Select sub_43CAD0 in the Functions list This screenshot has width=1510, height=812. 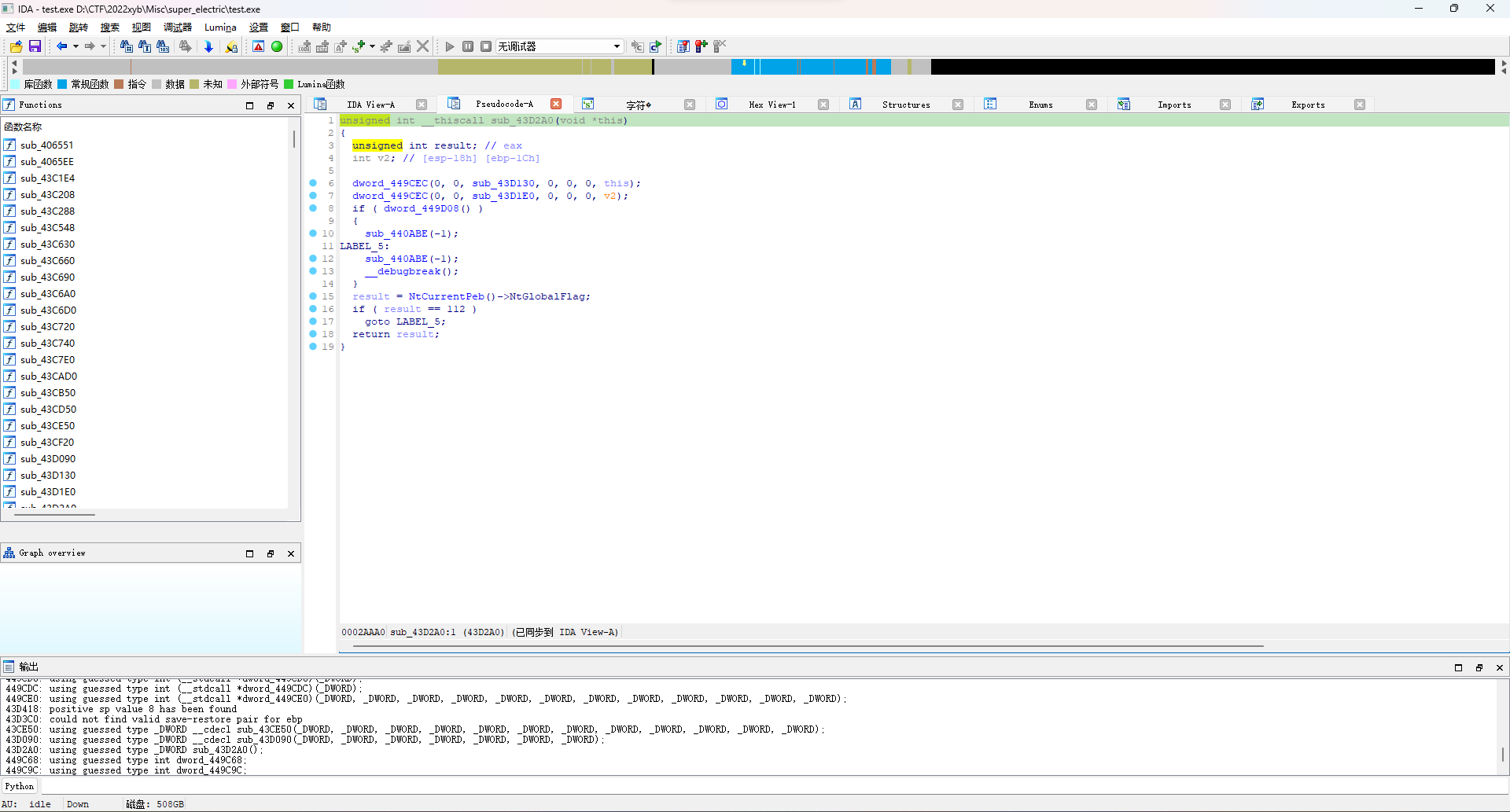point(47,376)
